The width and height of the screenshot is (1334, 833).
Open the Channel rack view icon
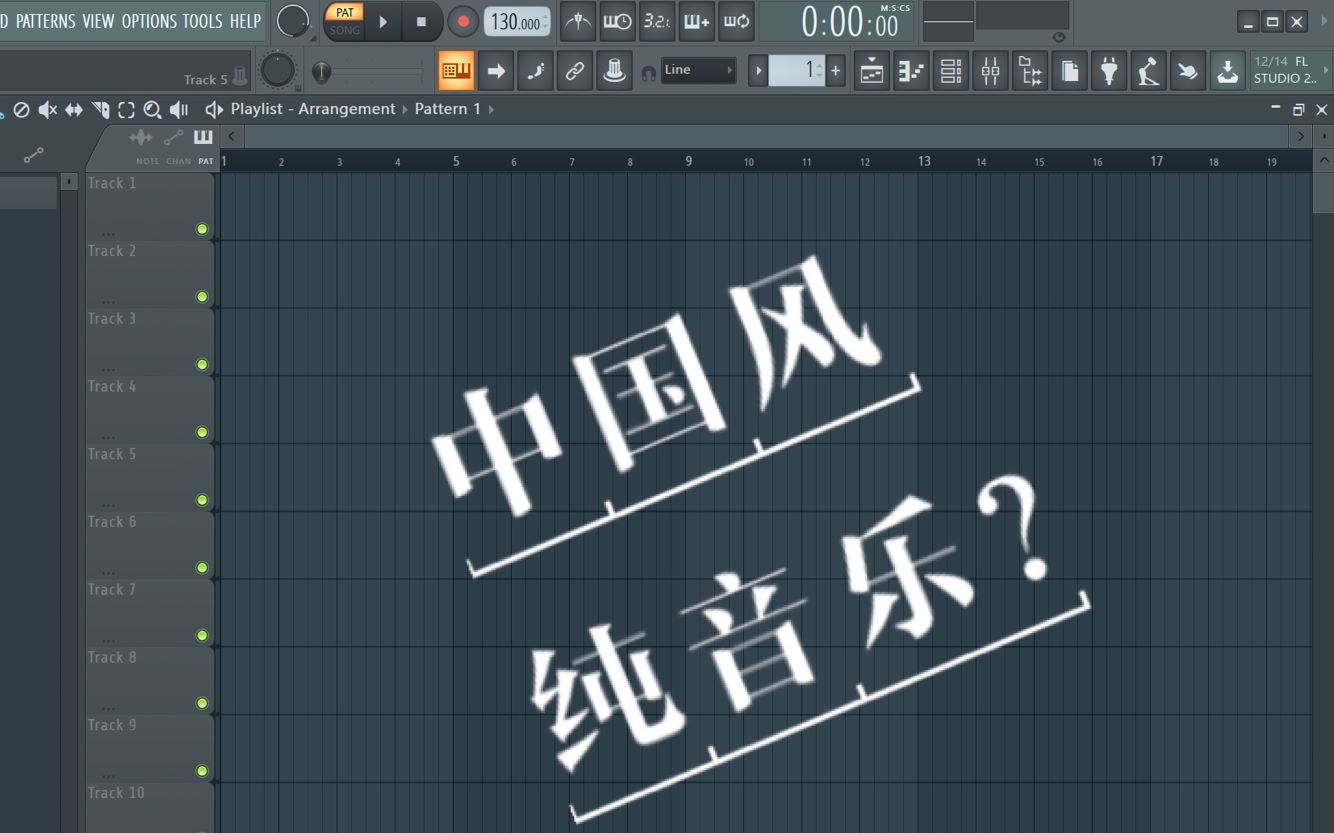pyautogui.click(x=951, y=71)
